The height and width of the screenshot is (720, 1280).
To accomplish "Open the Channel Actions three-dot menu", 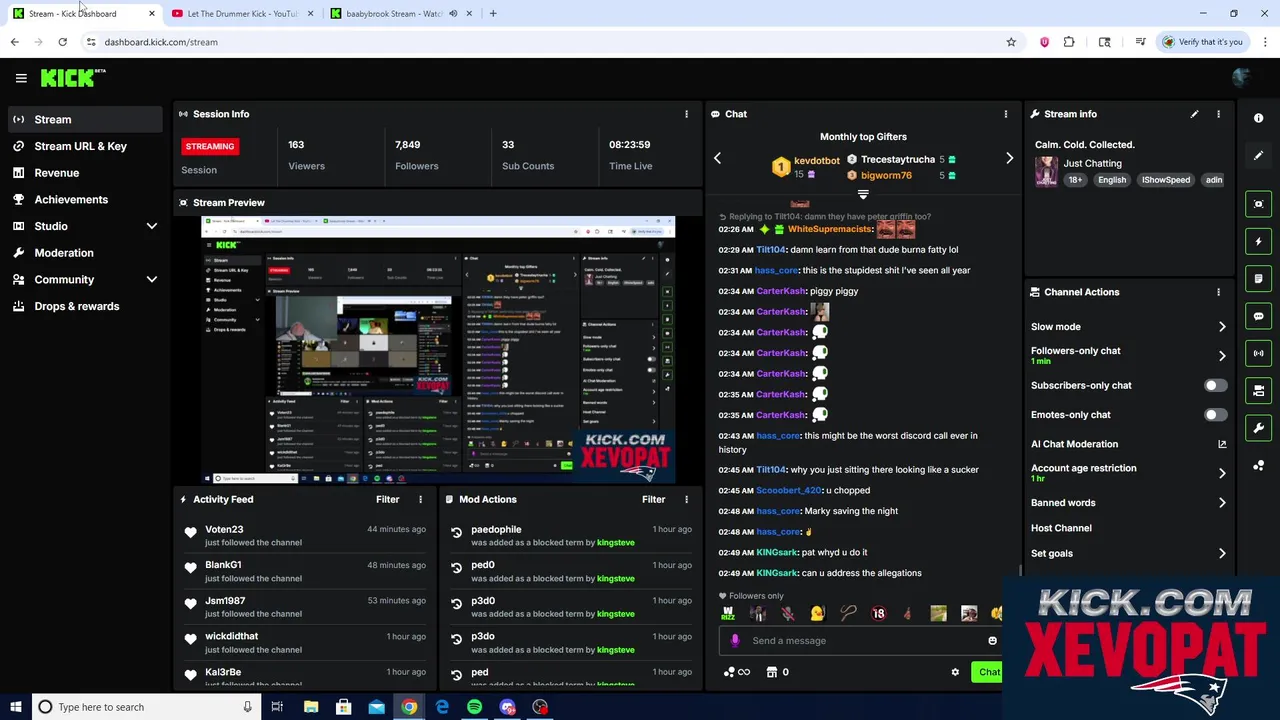I will pyautogui.click(x=1218, y=292).
